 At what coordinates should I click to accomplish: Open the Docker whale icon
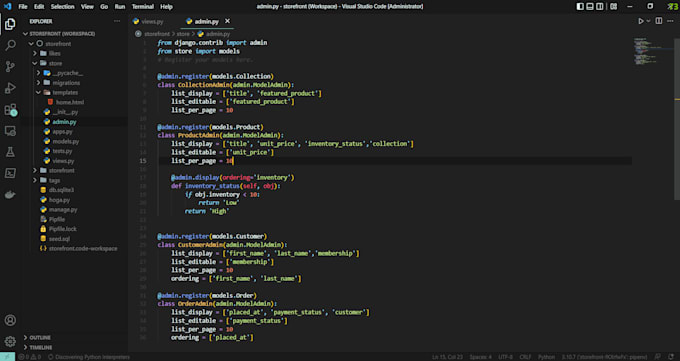(x=10, y=194)
